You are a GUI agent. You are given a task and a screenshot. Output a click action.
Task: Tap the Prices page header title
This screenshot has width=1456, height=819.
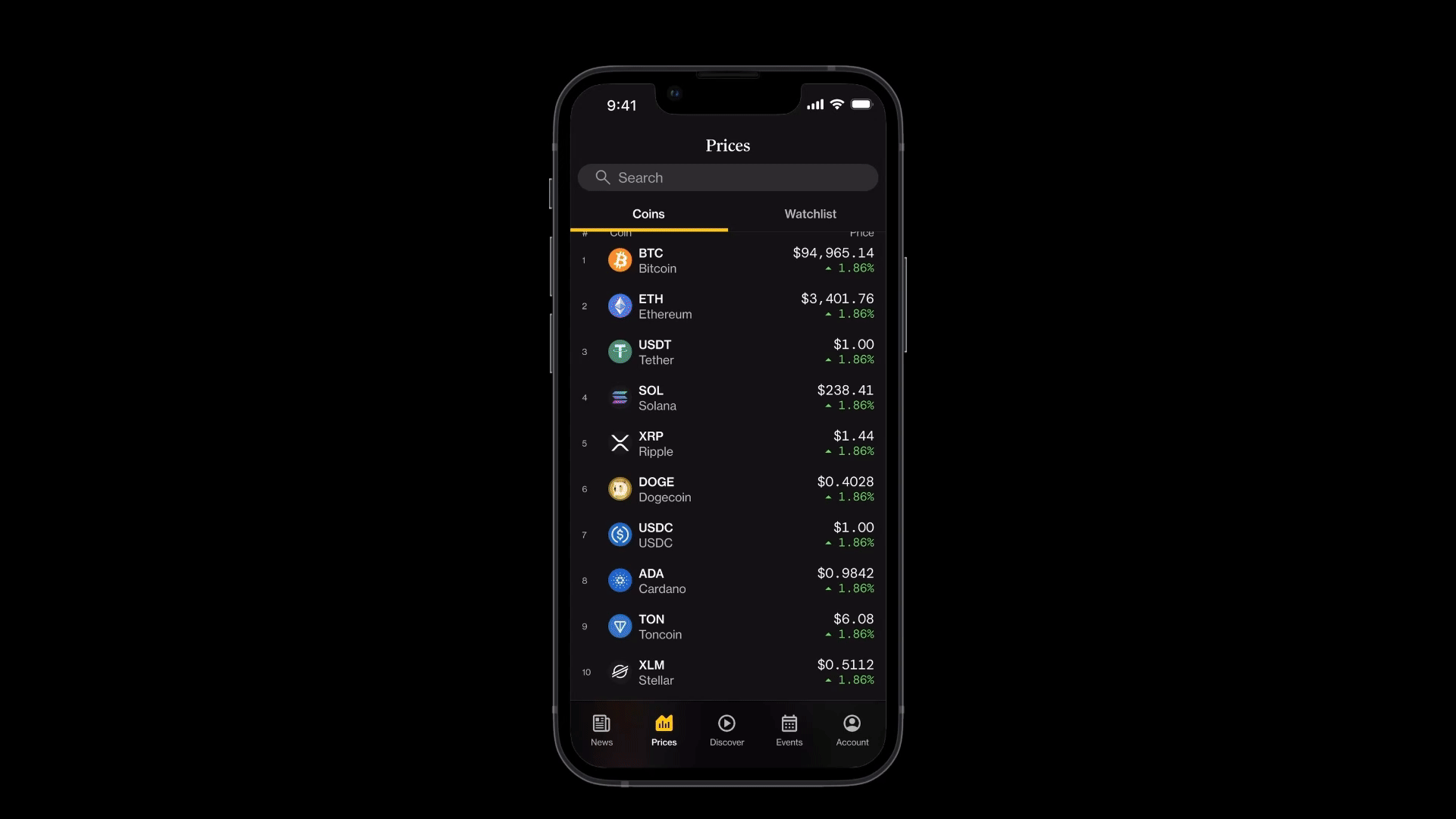727,145
